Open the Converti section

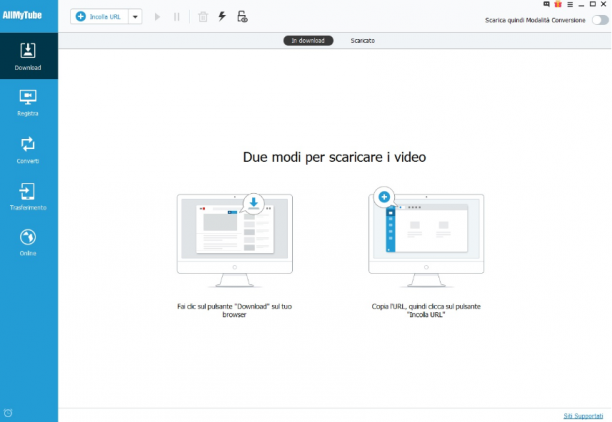pos(28,150)
